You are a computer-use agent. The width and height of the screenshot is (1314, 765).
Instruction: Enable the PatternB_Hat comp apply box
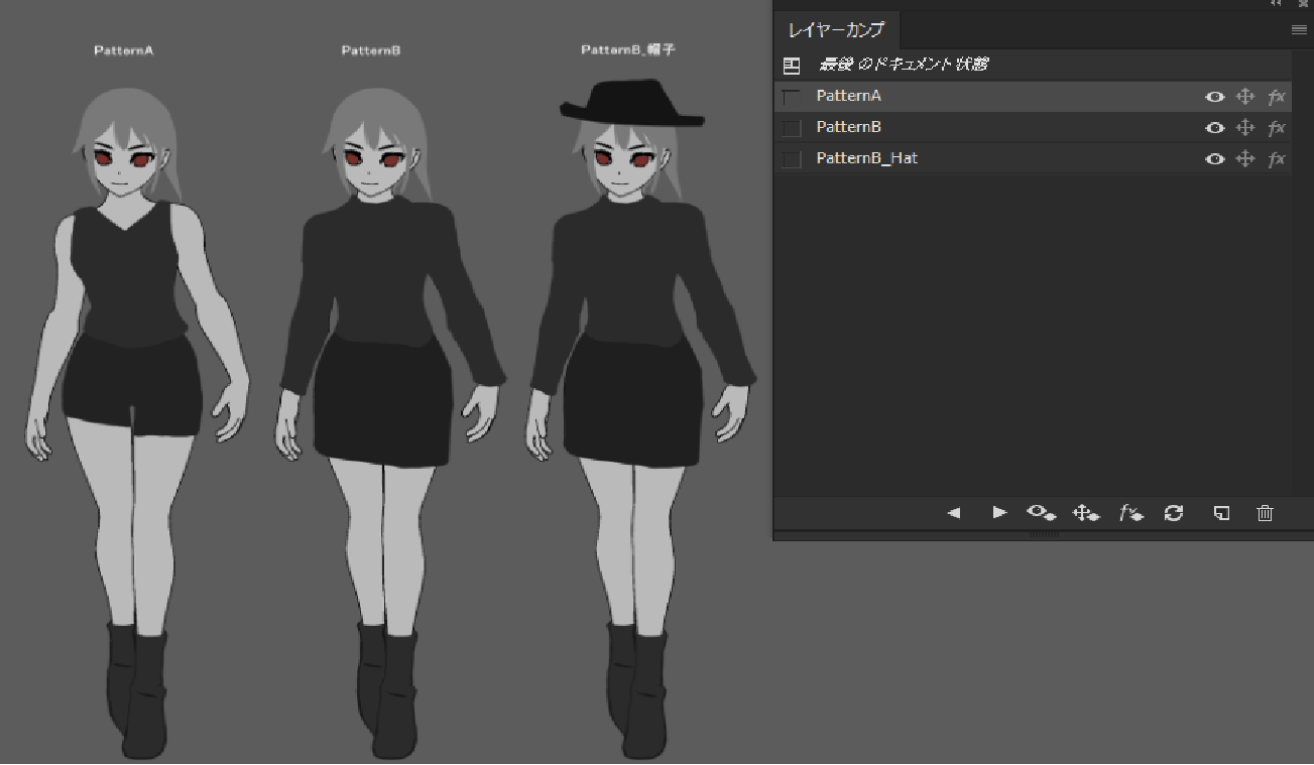(x=792, y=159)
